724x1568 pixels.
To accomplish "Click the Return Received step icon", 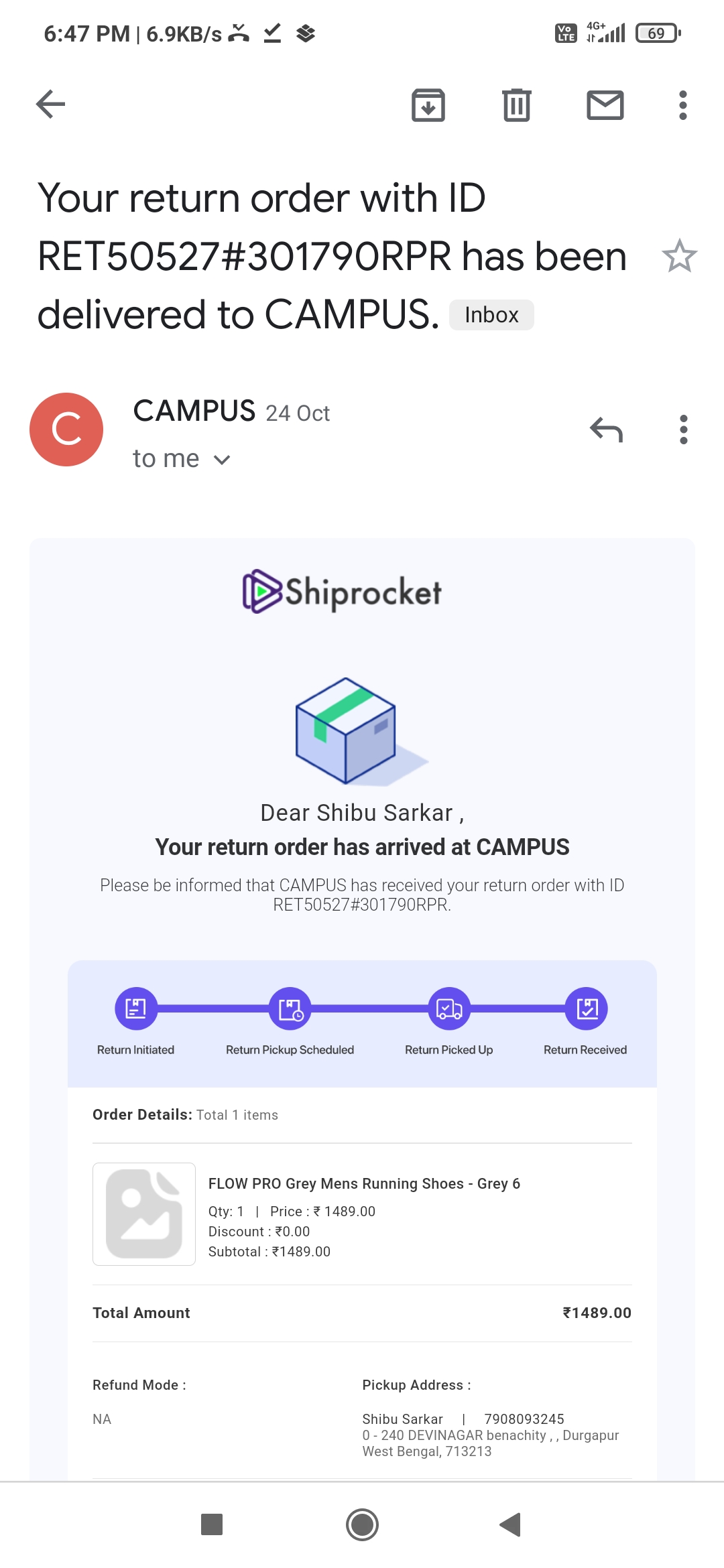I will click(x=587, y=1008).
